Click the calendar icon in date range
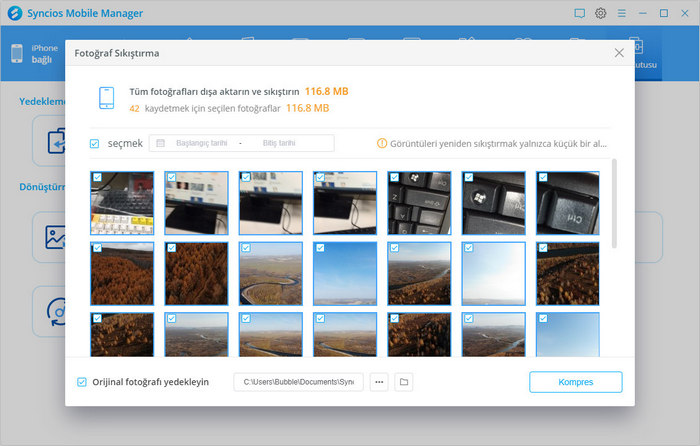This screenshot has width=700, height=446. click(161, 143)
